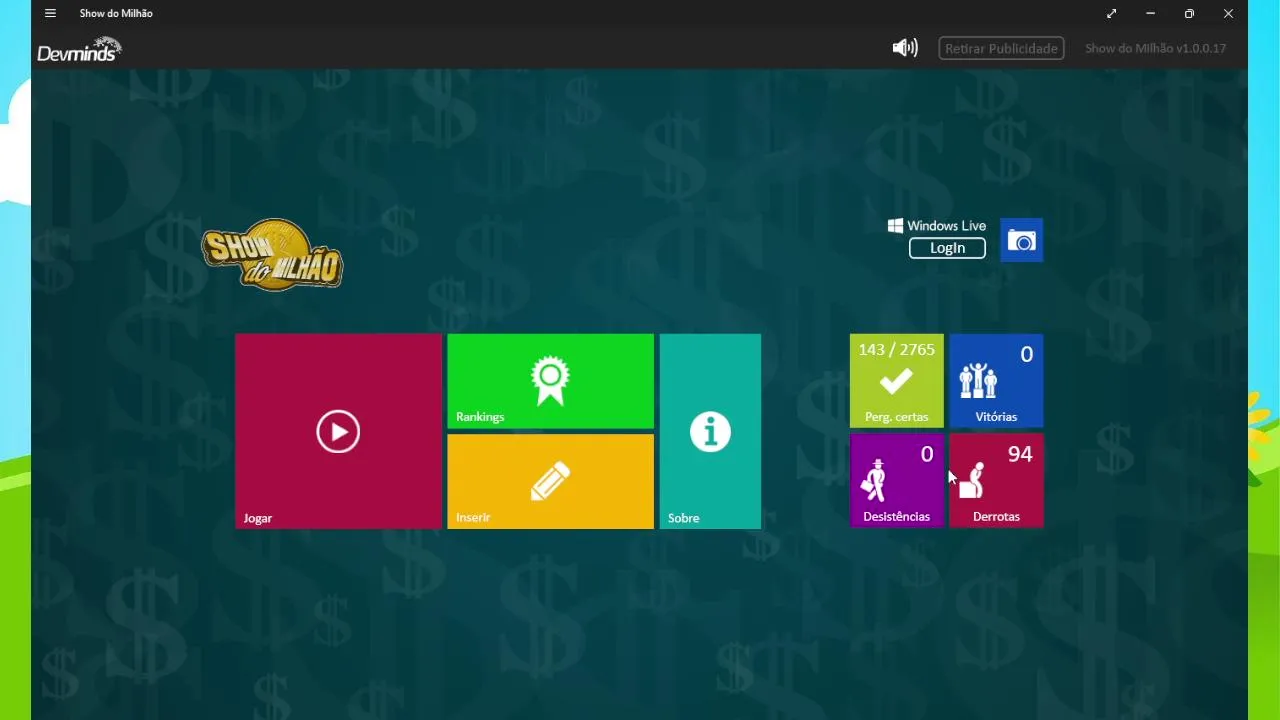
Task: Close the Show do Milhão window
Action: coord(1228,14)
